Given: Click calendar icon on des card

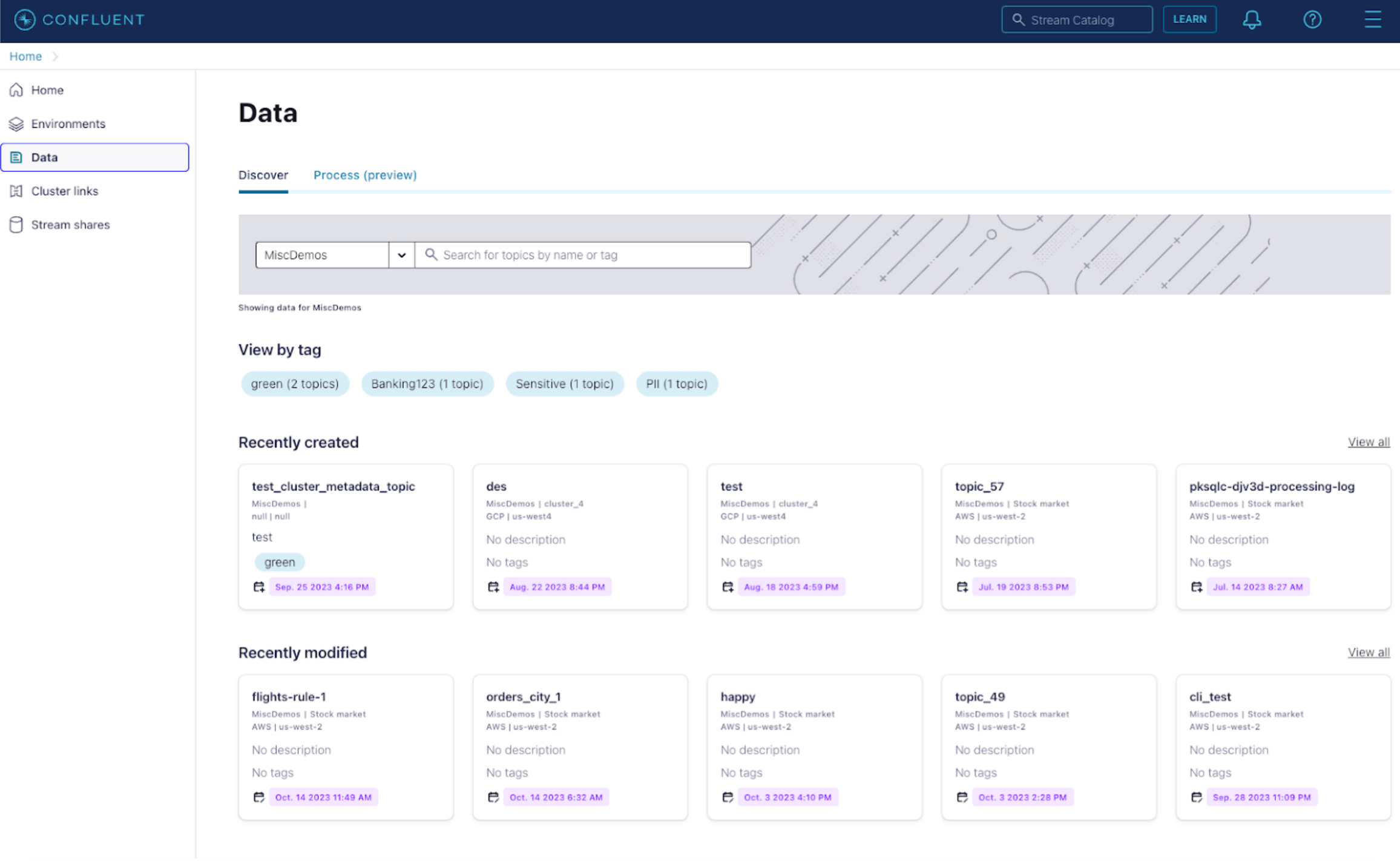Looking at the screenshot, I should (x=493, y=587).
